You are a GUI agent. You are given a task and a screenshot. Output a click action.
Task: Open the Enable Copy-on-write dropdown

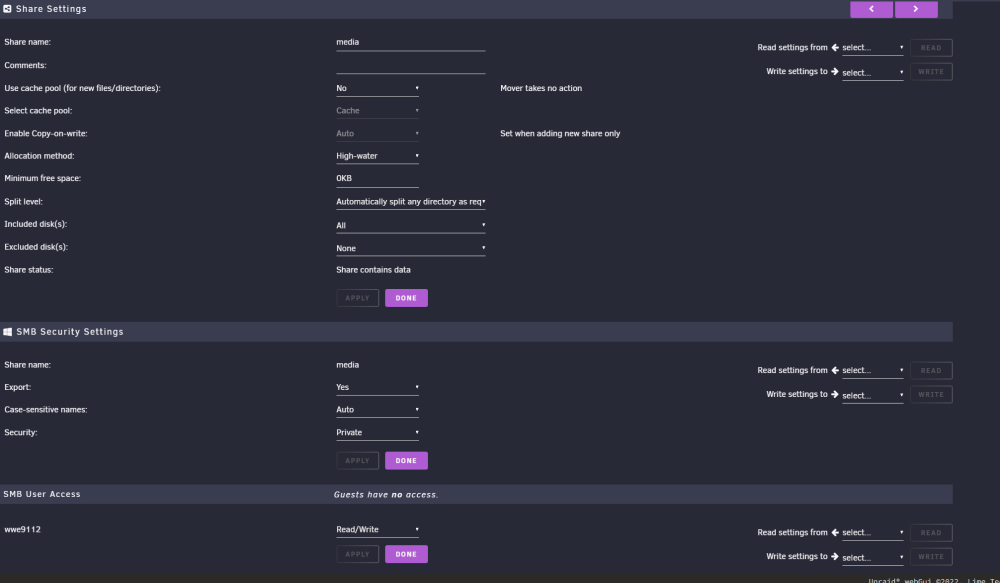tap(378, 134)
